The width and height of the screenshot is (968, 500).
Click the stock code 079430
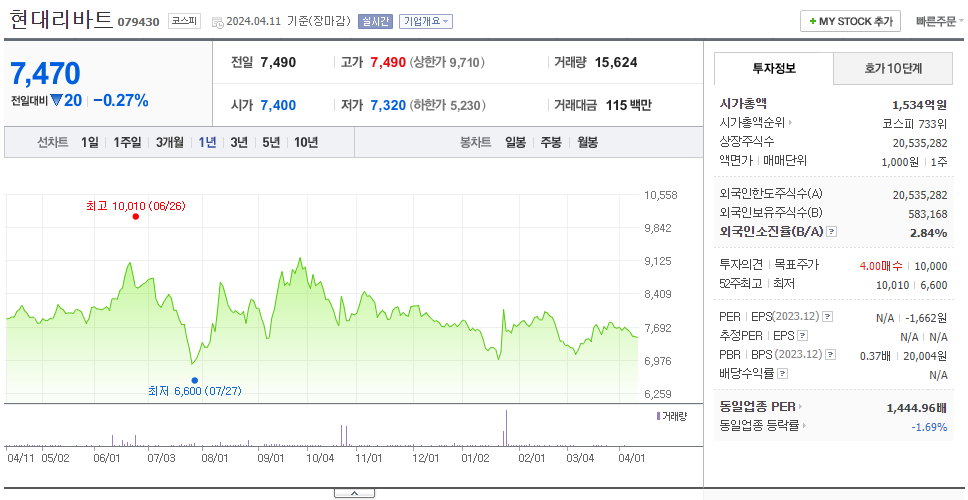coord(138,22)
